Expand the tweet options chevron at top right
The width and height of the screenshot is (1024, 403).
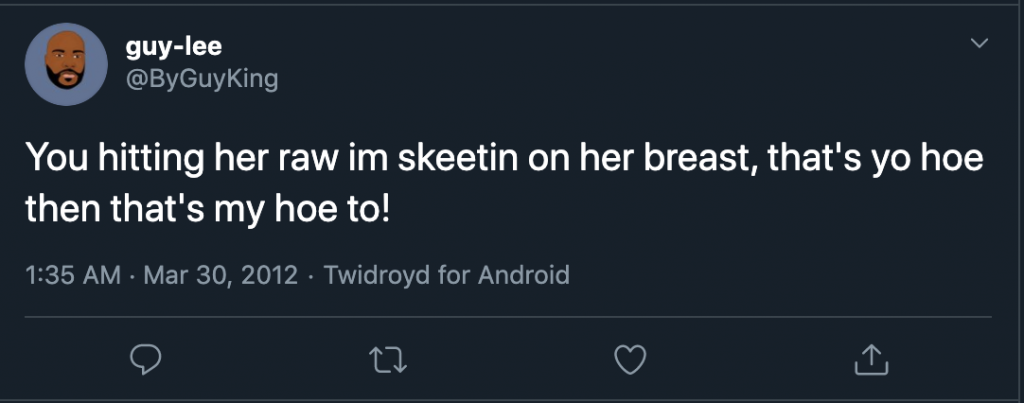pyautogui.click(x=980, y=44)
